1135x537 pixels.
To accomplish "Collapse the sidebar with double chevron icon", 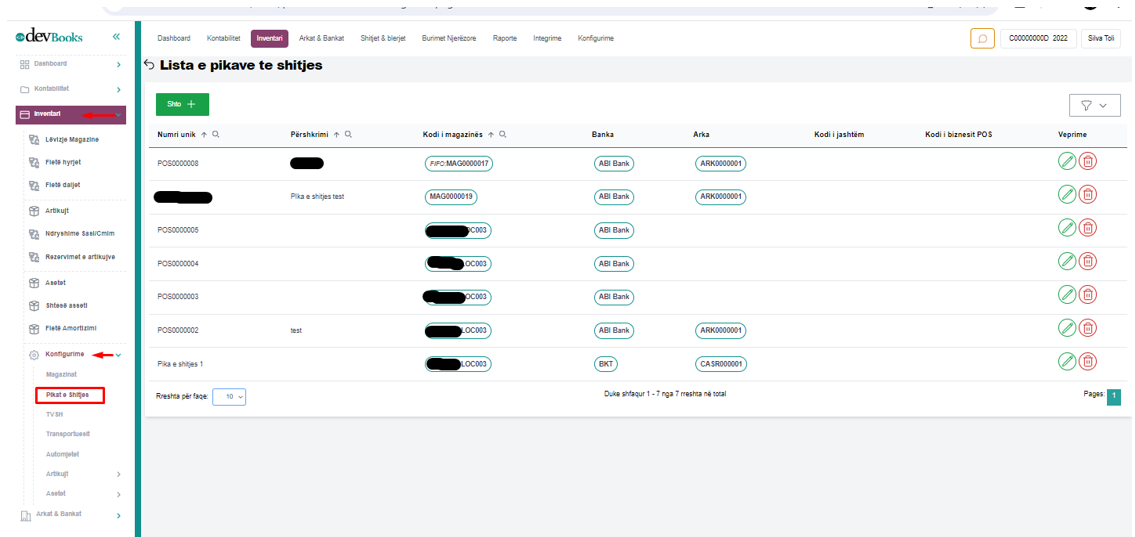I will pyautogui.click(x=116, y=37).
